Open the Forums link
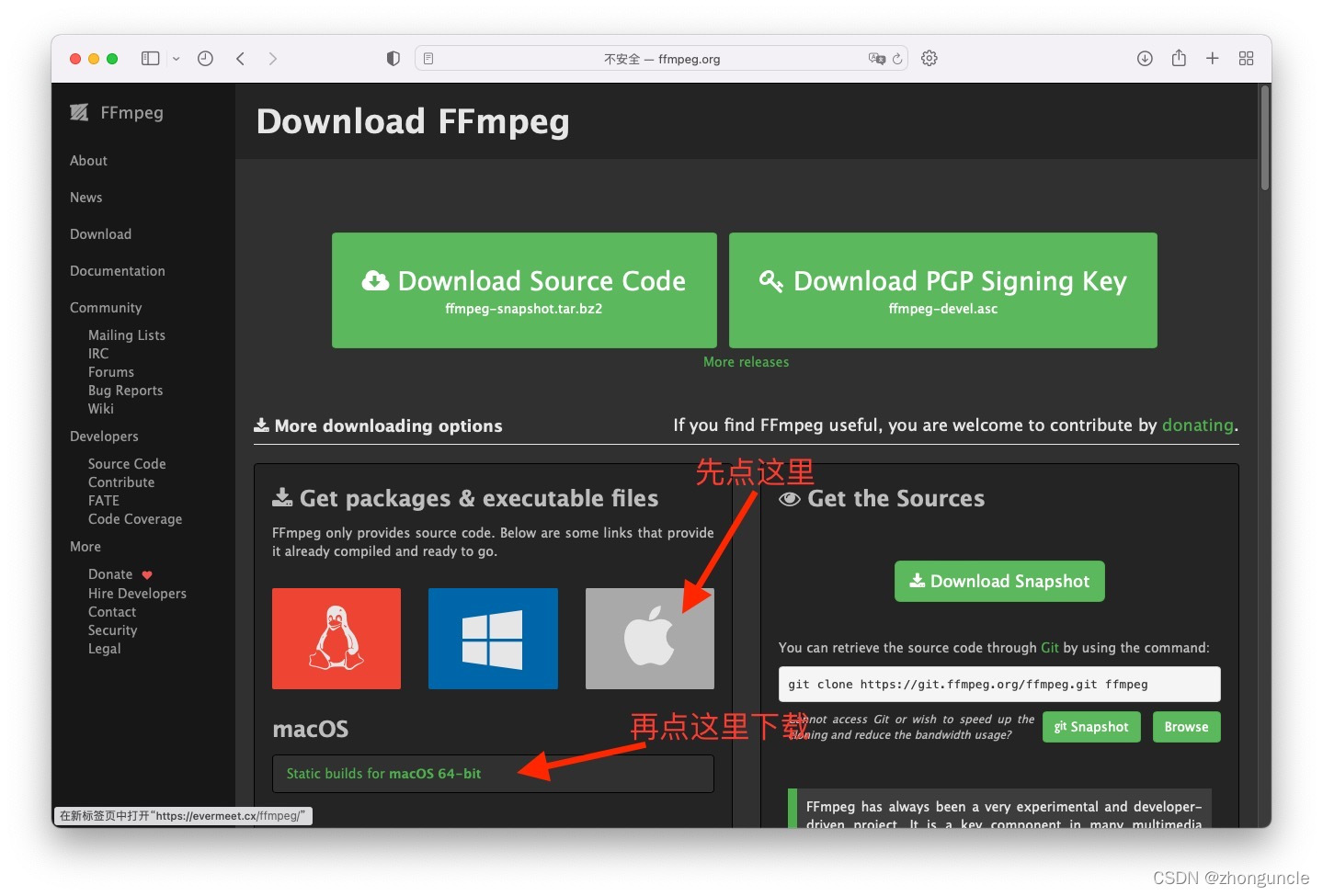Image resolution: width=1323 pixels, height=896 pixels. (111, 372)
